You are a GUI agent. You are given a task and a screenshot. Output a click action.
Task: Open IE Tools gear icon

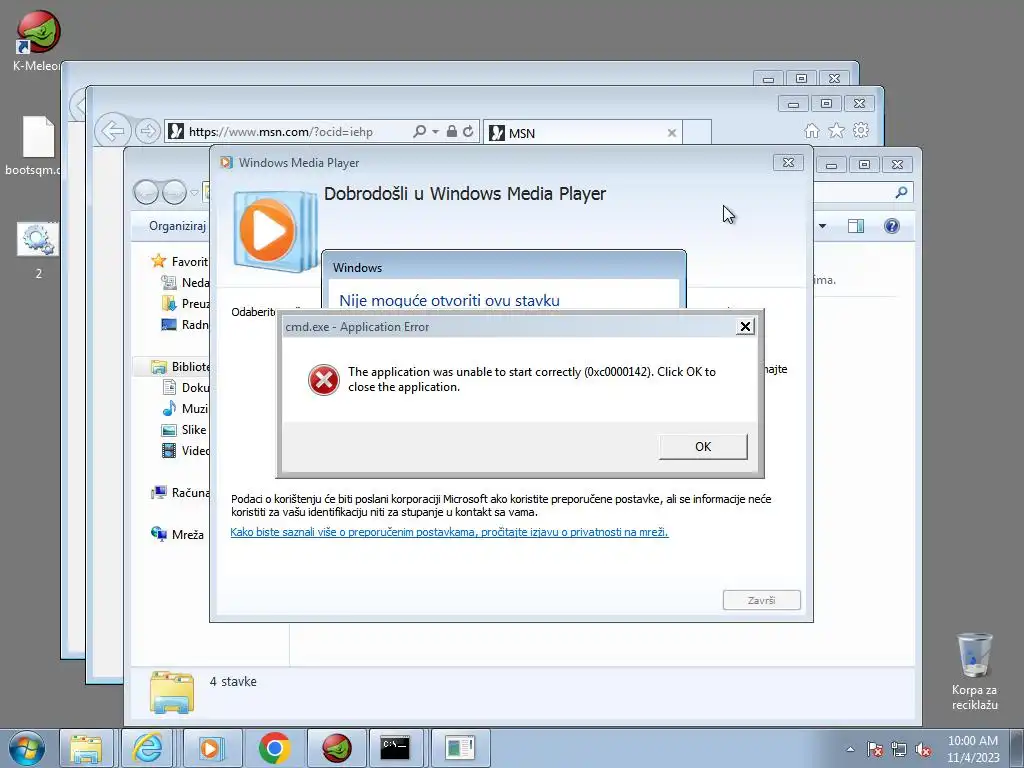(861, 131)
